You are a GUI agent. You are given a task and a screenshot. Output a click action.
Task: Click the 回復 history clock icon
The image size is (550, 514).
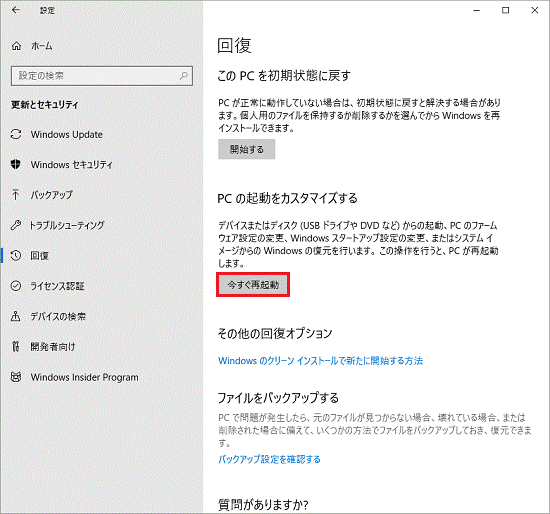16,255
